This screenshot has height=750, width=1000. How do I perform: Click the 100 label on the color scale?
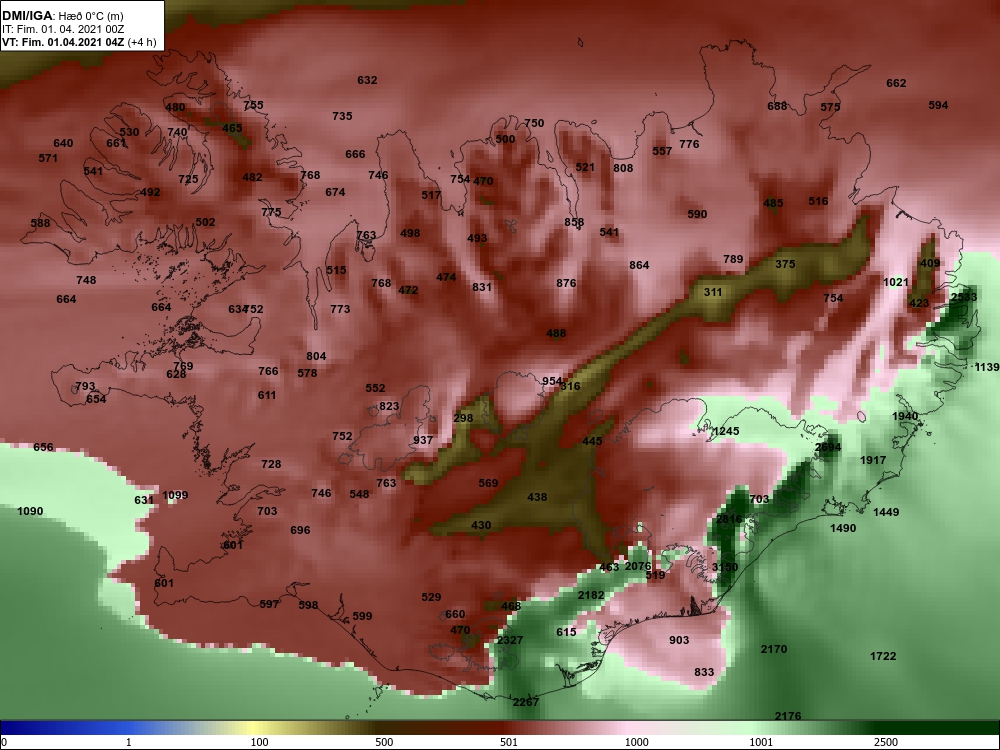260,743
